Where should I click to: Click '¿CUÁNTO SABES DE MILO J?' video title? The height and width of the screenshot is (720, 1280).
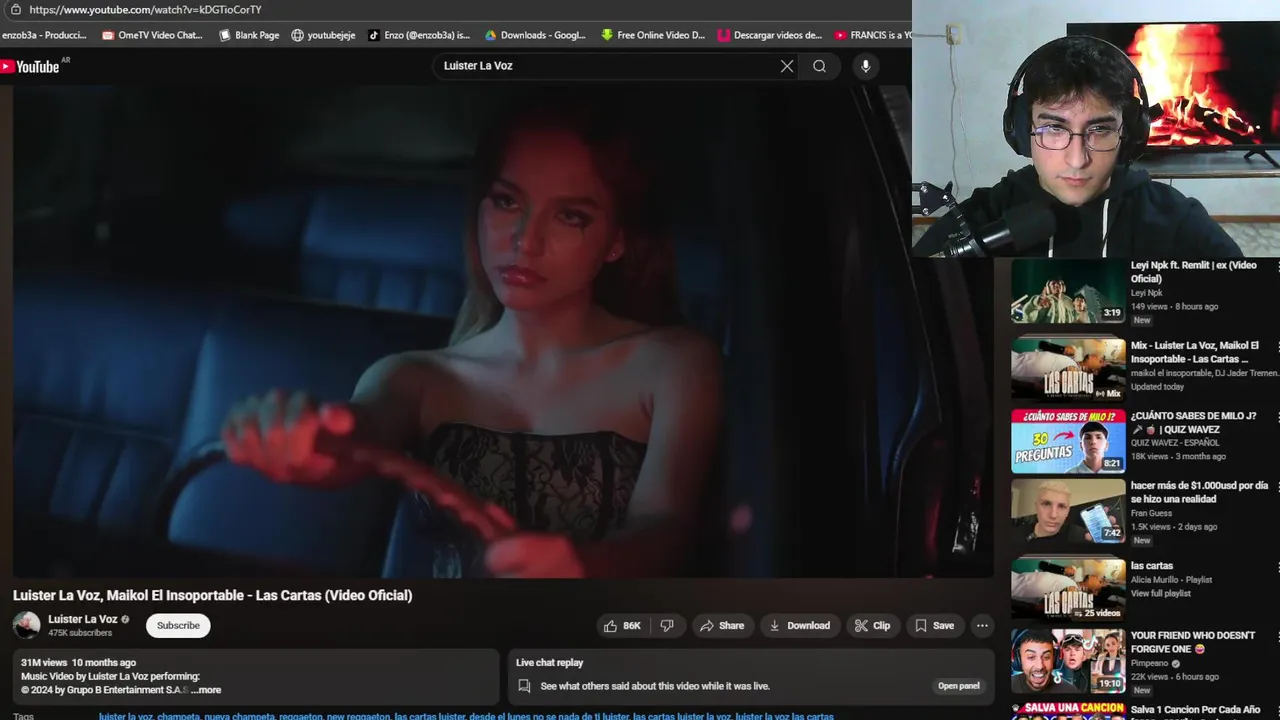(x=1193, y=422)
